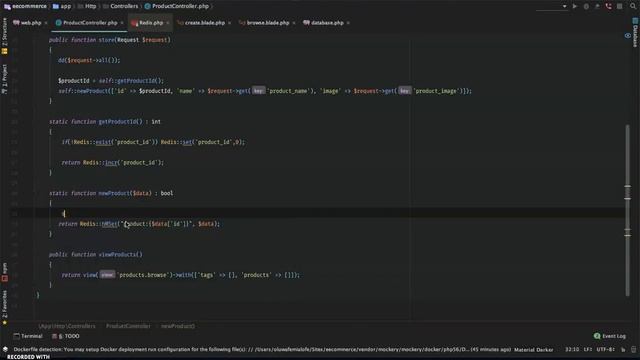Click the \App\Http\Controllers breadcrumb at bottom
The image size is (640, 360).
[x=67, y=326]
